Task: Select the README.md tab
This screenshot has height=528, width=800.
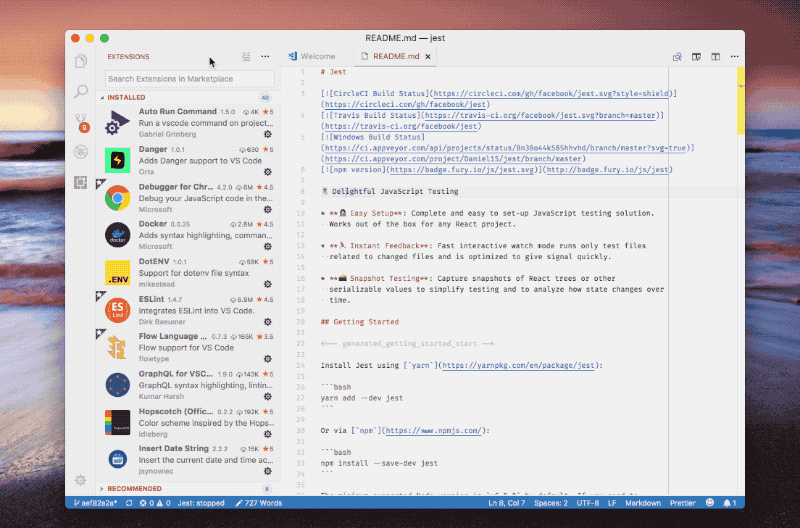Action: (x=396, y=57)
